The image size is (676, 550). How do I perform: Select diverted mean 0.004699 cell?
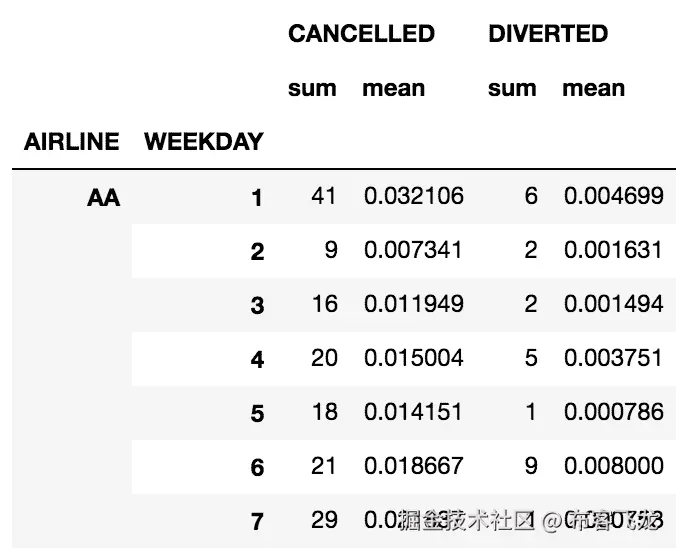613,196
